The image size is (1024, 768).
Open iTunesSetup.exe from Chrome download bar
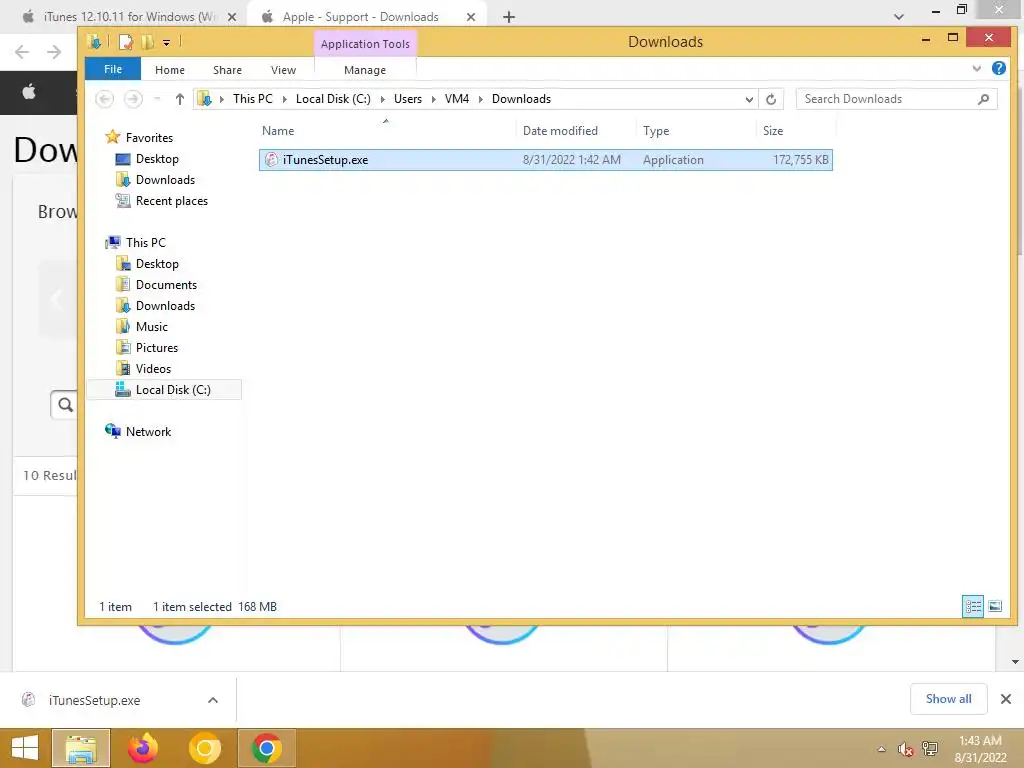pos(94,700)
